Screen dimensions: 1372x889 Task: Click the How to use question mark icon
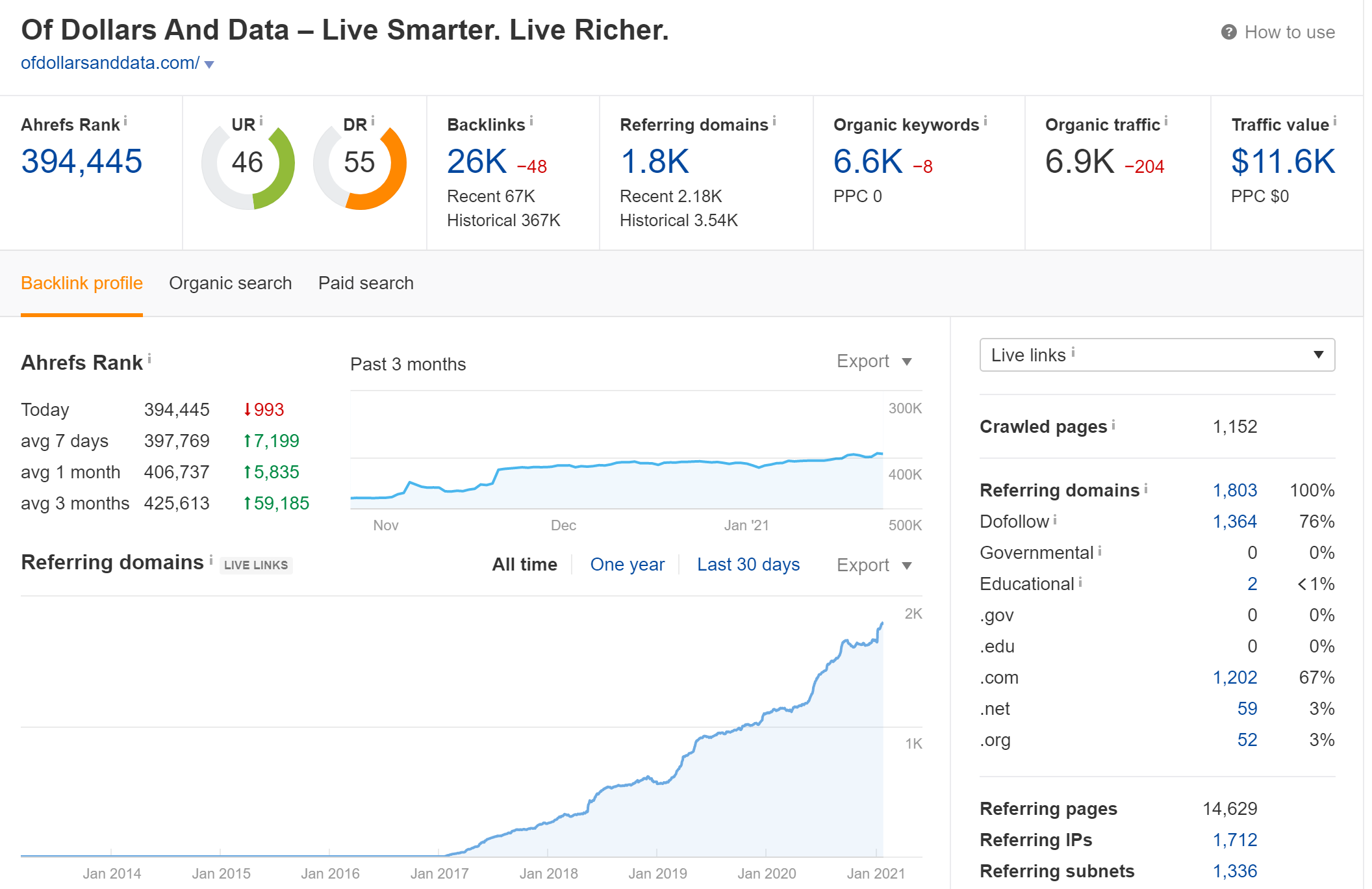click(1228, 32)
